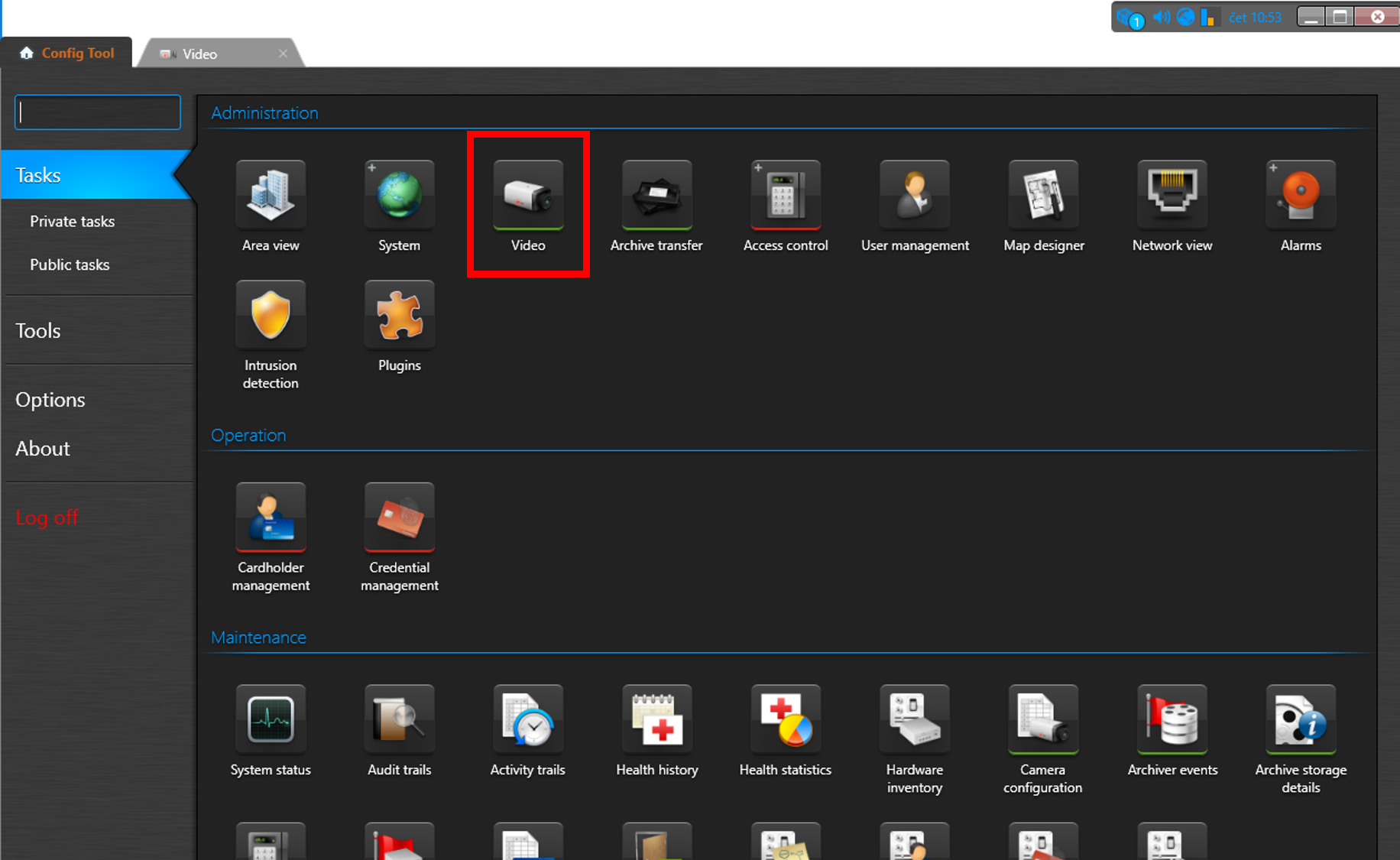1400x860 pixels.
Task: Close the Video tab
Action: pos(283,54)
